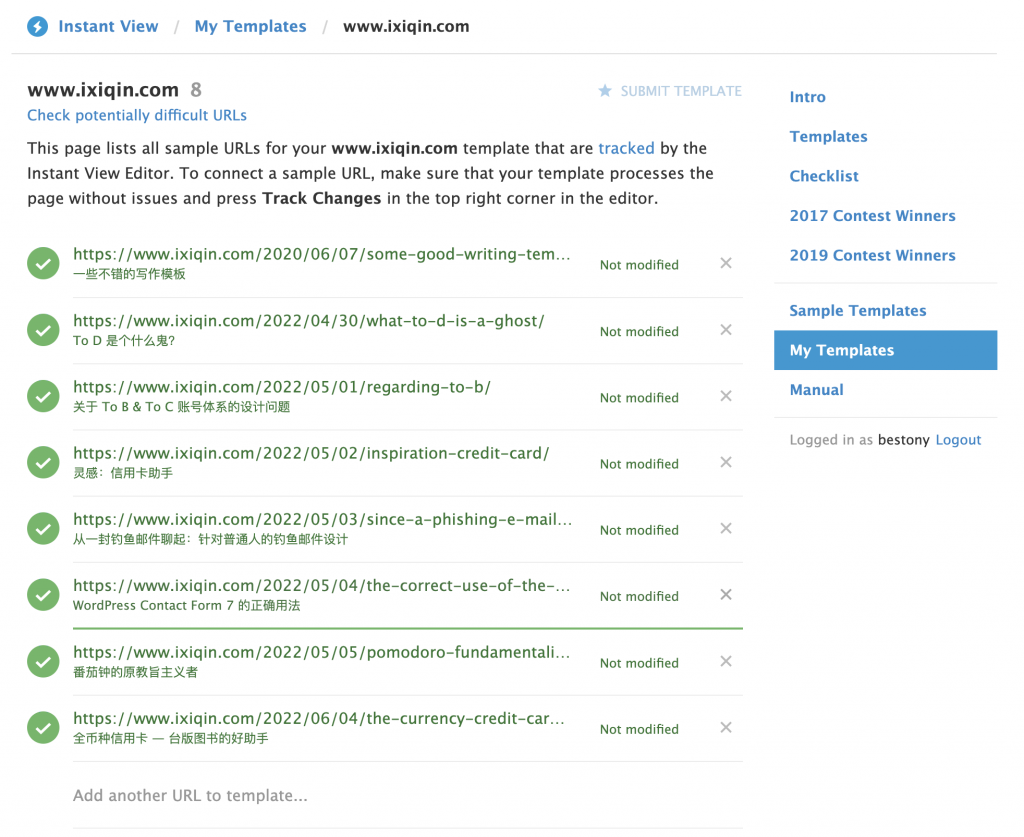Click the green checkmark for the pomodoro-fundamentali URL
The width and height of the screenshot is (1024, 837).
(x=43, y=661)
